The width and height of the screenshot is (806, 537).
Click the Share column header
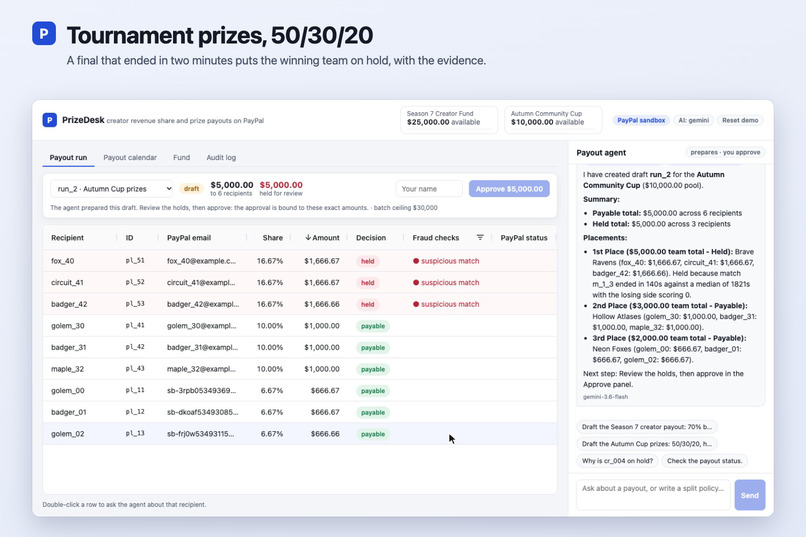coord(272,237)
